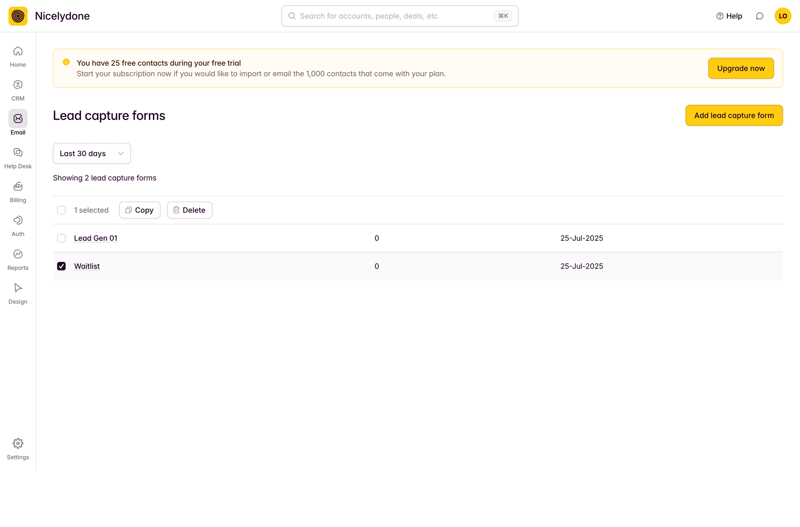The height and width of the screenshot is (527, 800).
Task: Click the Waitlist row count 0
Action: coord(377,266)
